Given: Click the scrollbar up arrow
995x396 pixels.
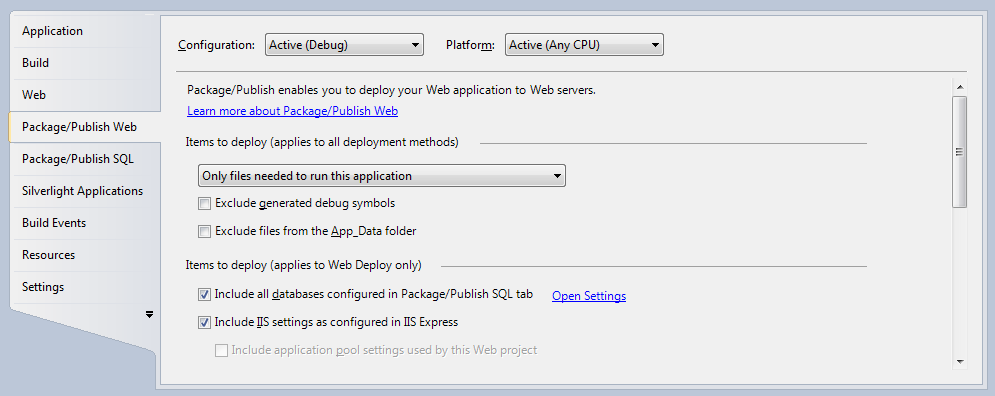Looking at the screenshot, I should click(959, 87).
